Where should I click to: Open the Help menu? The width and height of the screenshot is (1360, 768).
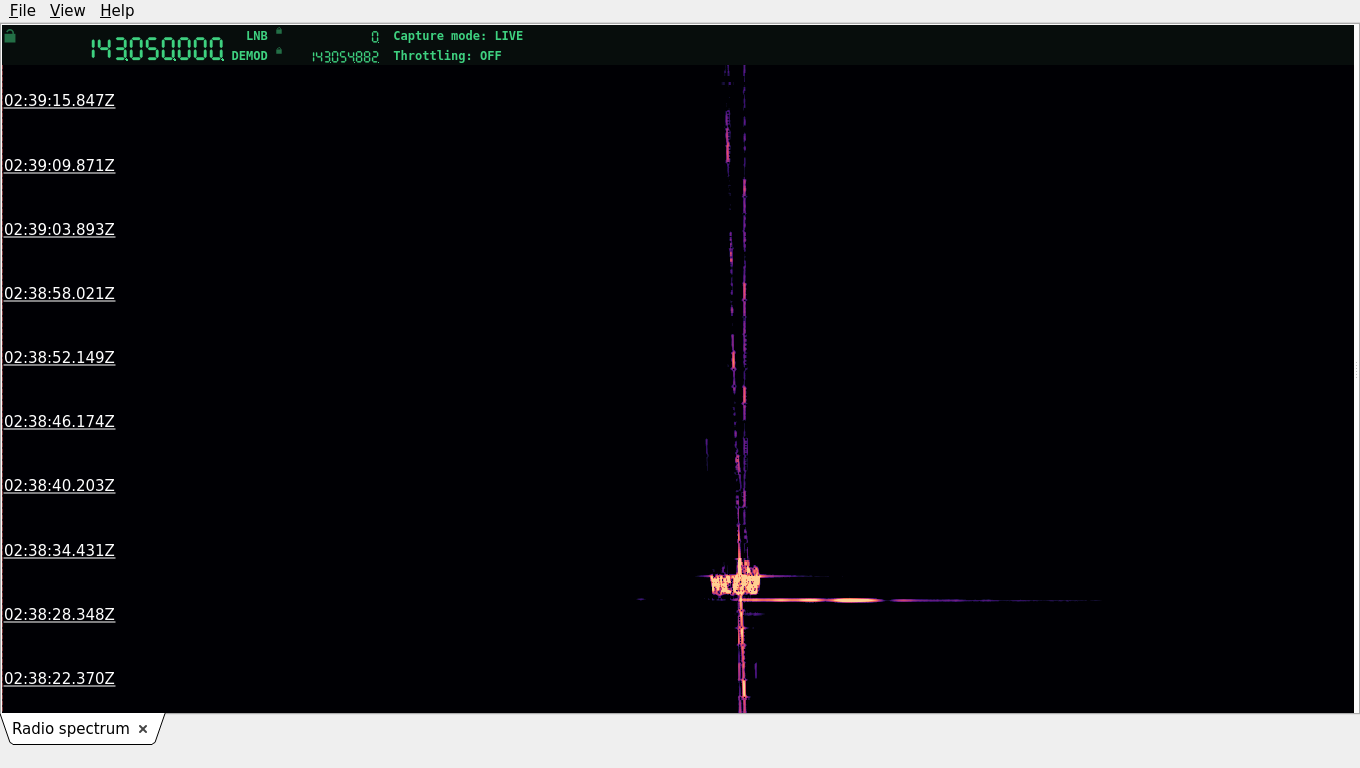[117, 11]
